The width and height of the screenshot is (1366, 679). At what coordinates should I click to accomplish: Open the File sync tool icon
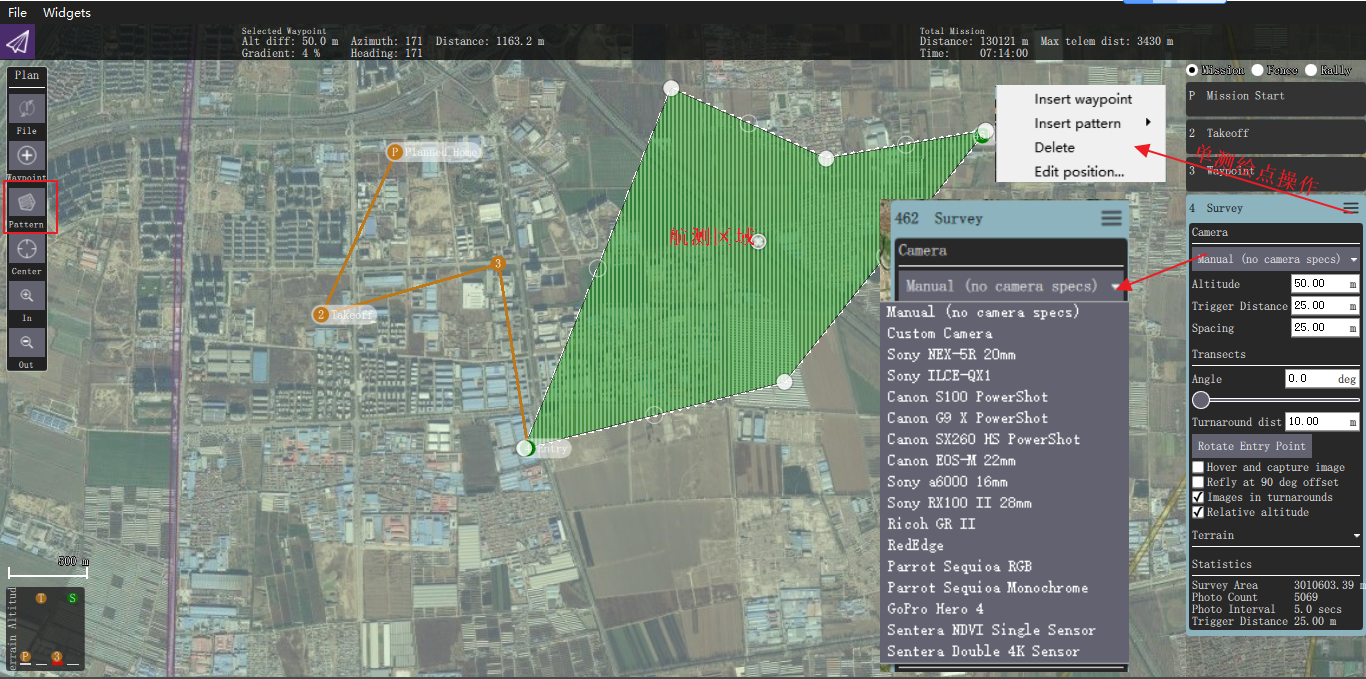click(x=27, y=108)
